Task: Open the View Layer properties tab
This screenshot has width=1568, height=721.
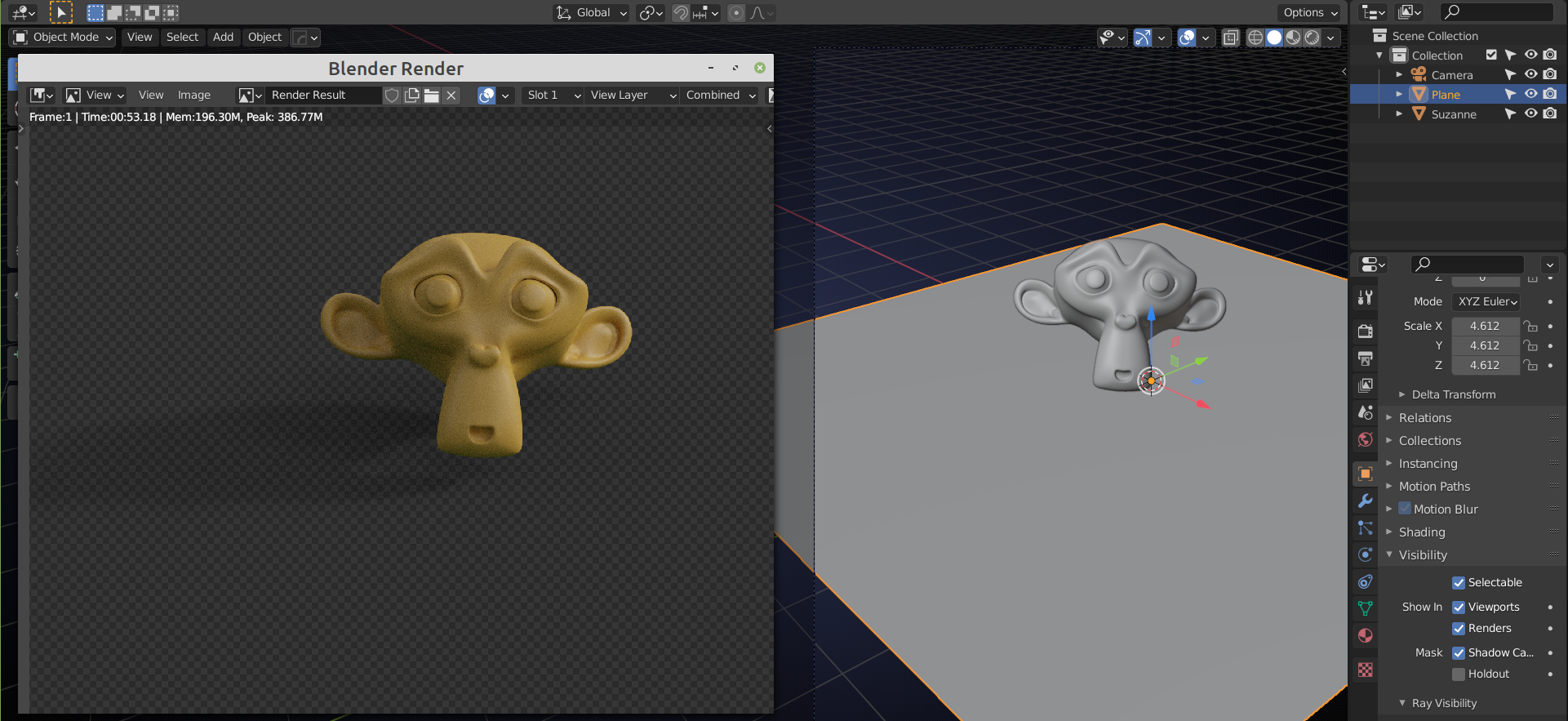Action: (x=1365, y=385)
